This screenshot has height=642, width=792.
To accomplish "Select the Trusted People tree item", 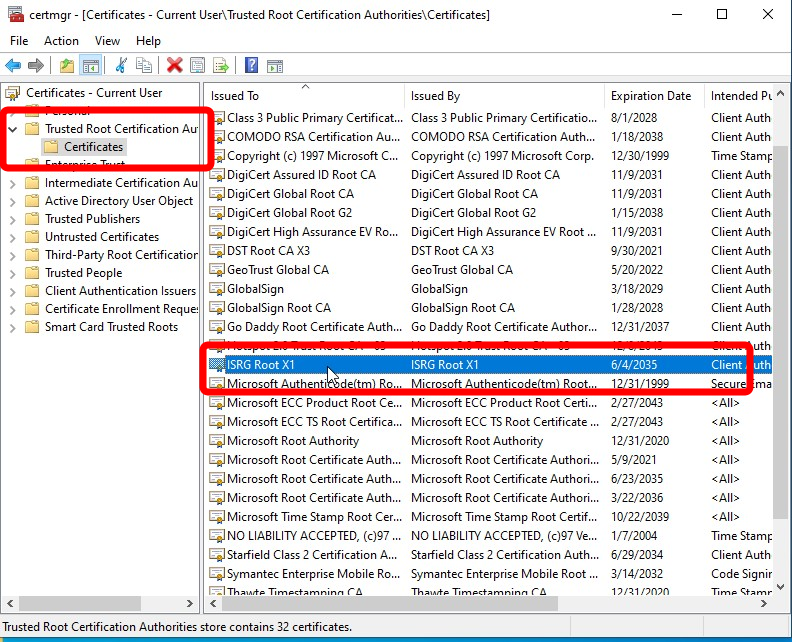I will (x=83, y=273).
